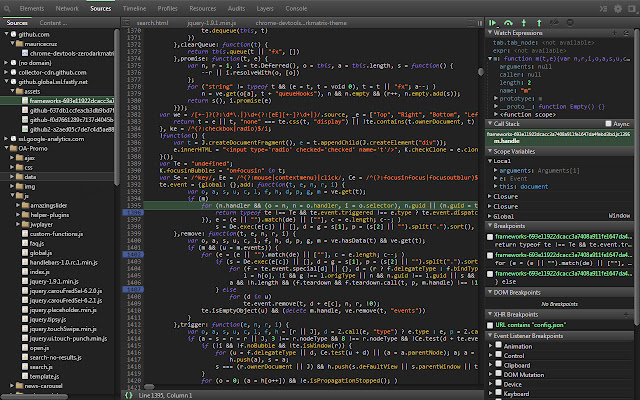640x400 pixels.
Task: Open the jquery-1.9.1.min.js file tab
Action: pos(211,21)
